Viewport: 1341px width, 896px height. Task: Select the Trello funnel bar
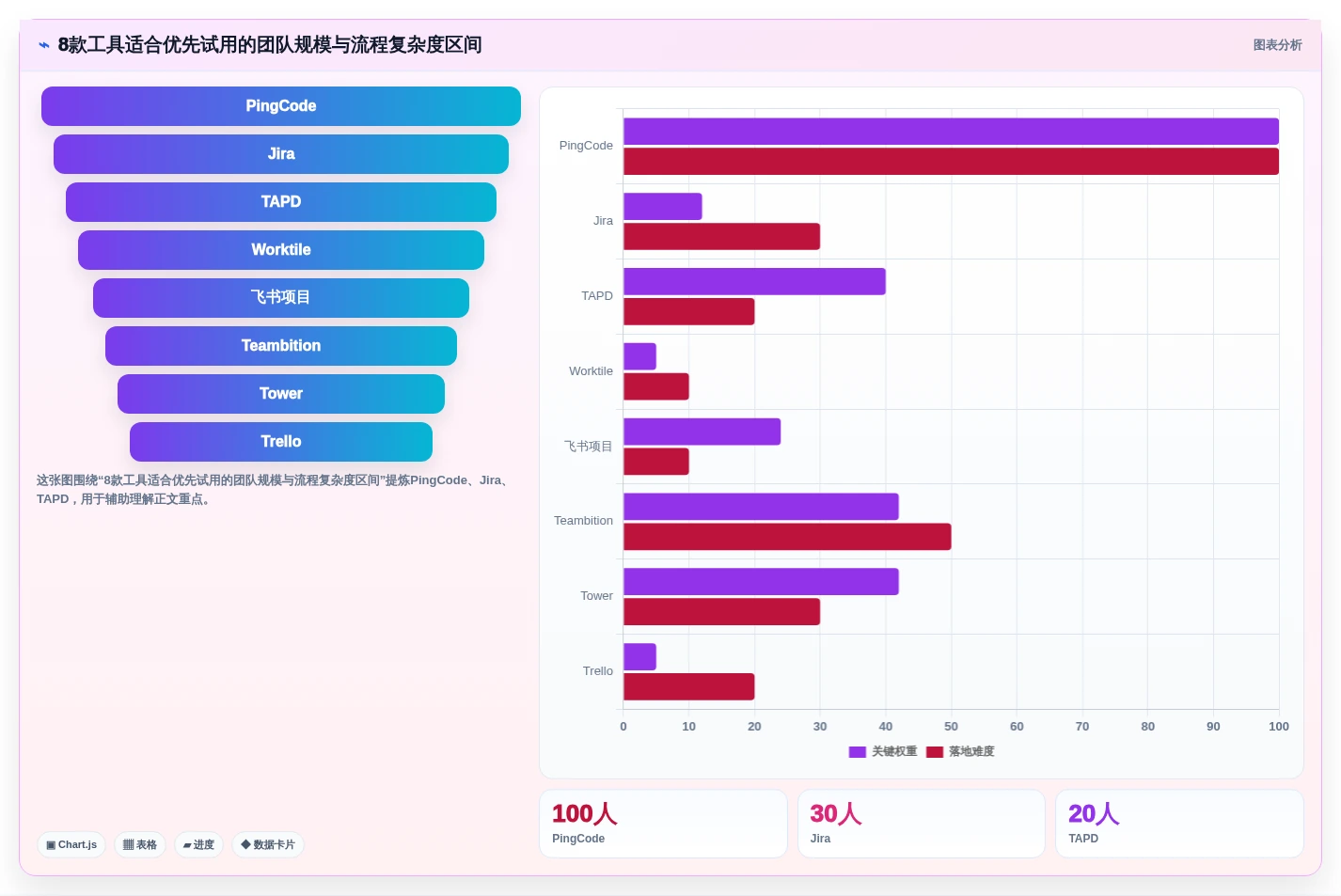click(281, 442)
